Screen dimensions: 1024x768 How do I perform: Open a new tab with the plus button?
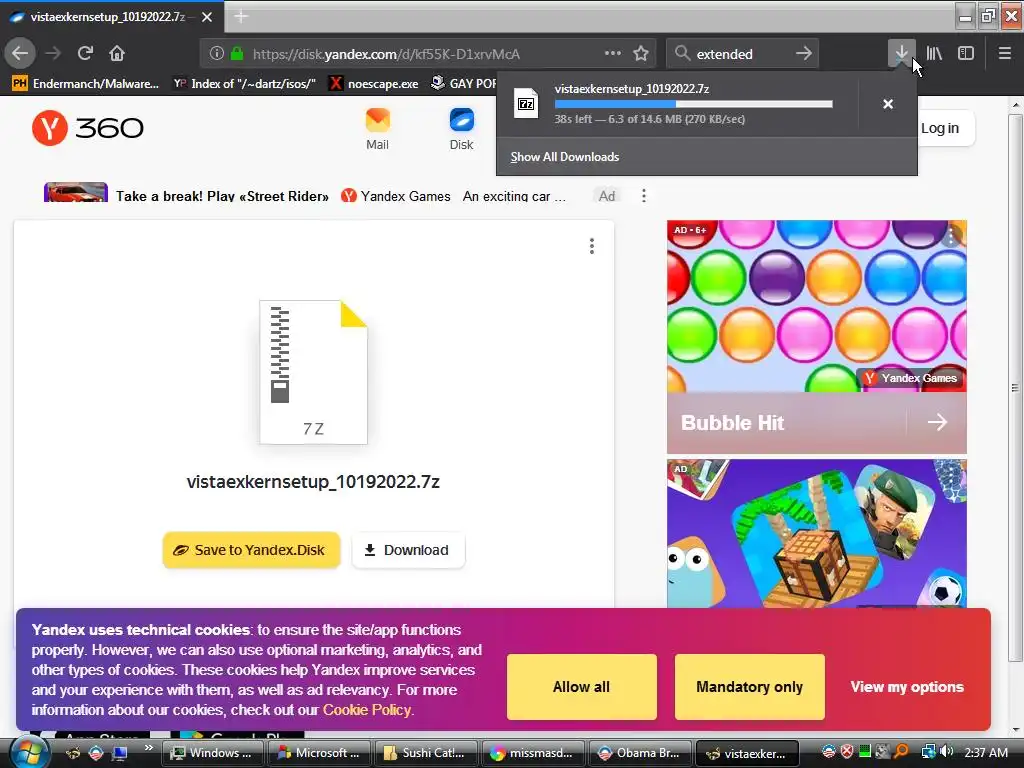tap(241, 17)
